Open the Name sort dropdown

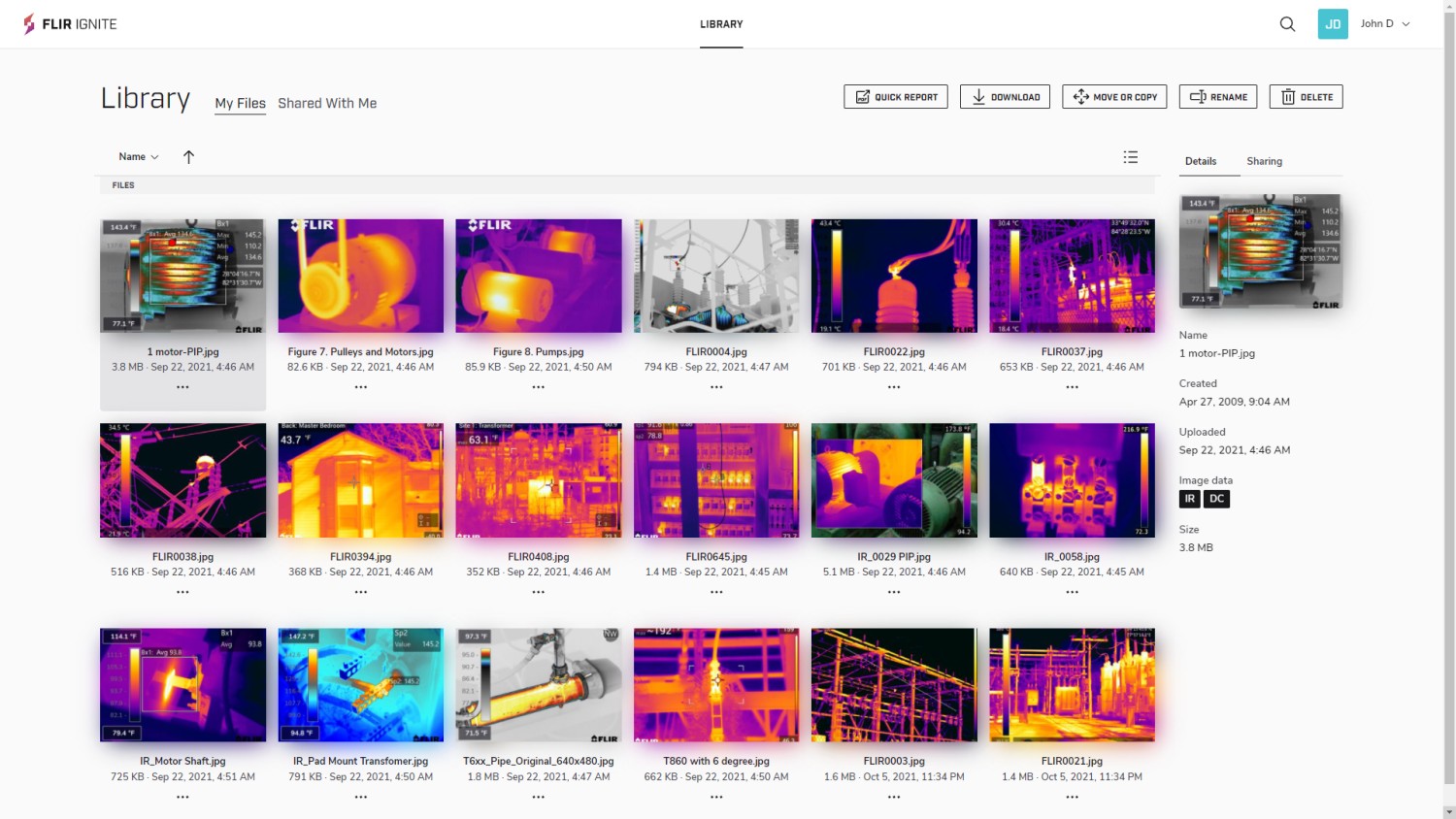click(x=139, y=157)
